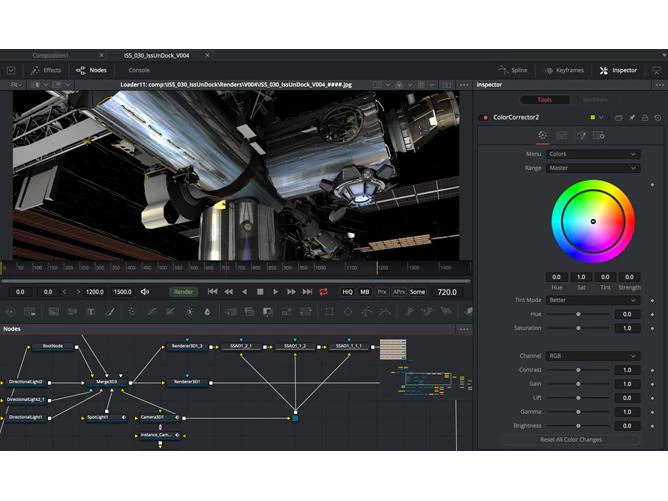The width and height of the screenshot is (668, 501).
Task: Add a Background tool from the toolbar
Action: pyautogui.click(x=54, y=312)
